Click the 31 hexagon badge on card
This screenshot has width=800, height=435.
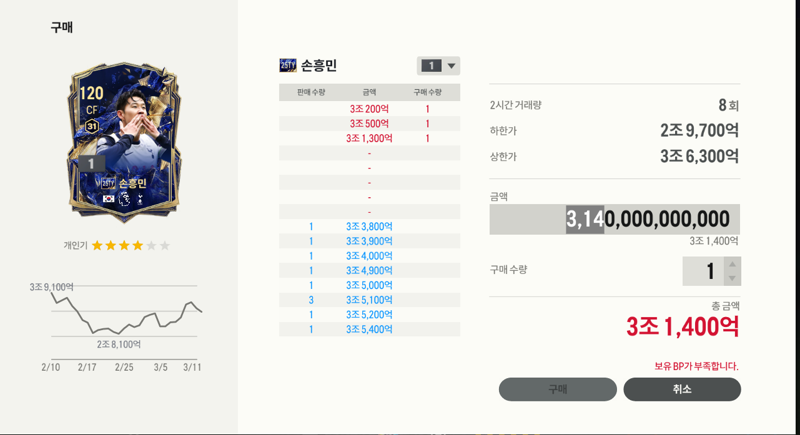(92, 126)
